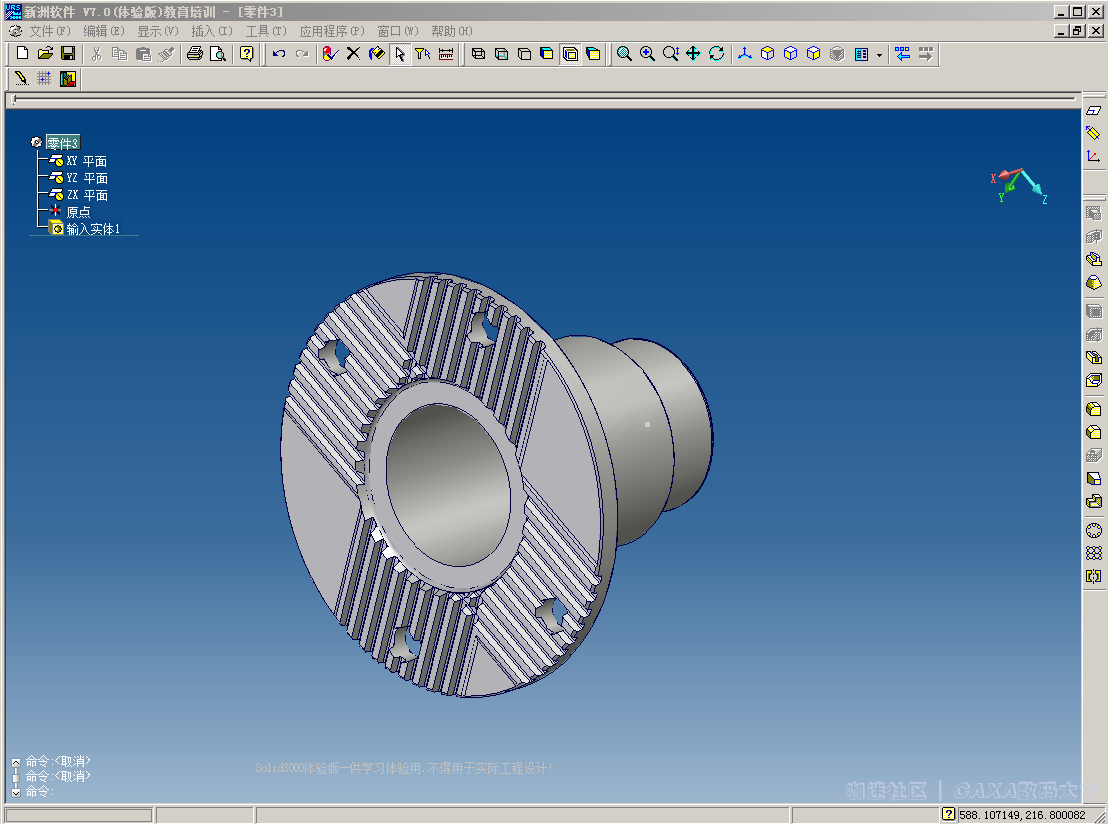Open the 工具(T) menu

[x=265, y=31]
